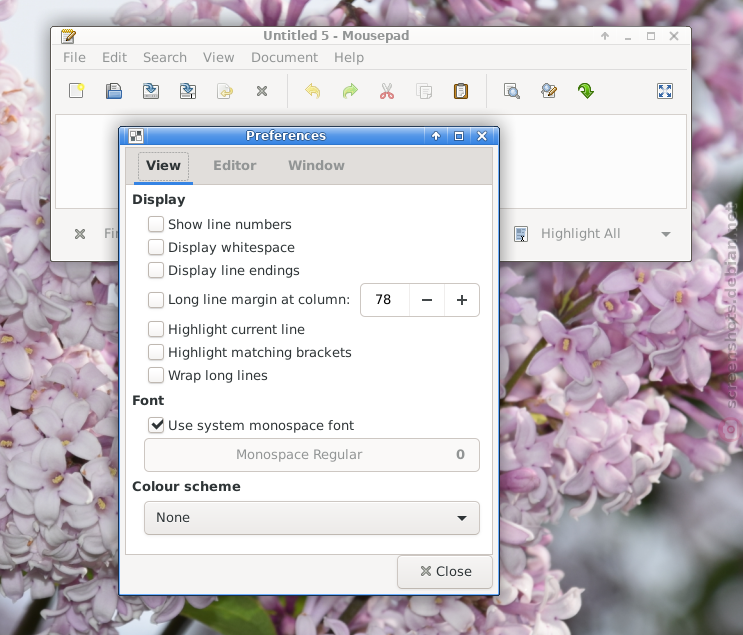Click the Paste clipboard icon

461,91
